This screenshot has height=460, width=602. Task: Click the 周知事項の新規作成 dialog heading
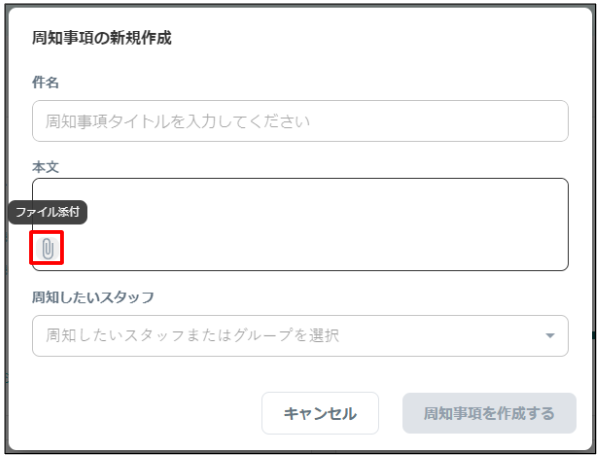(x=102, y=38)
